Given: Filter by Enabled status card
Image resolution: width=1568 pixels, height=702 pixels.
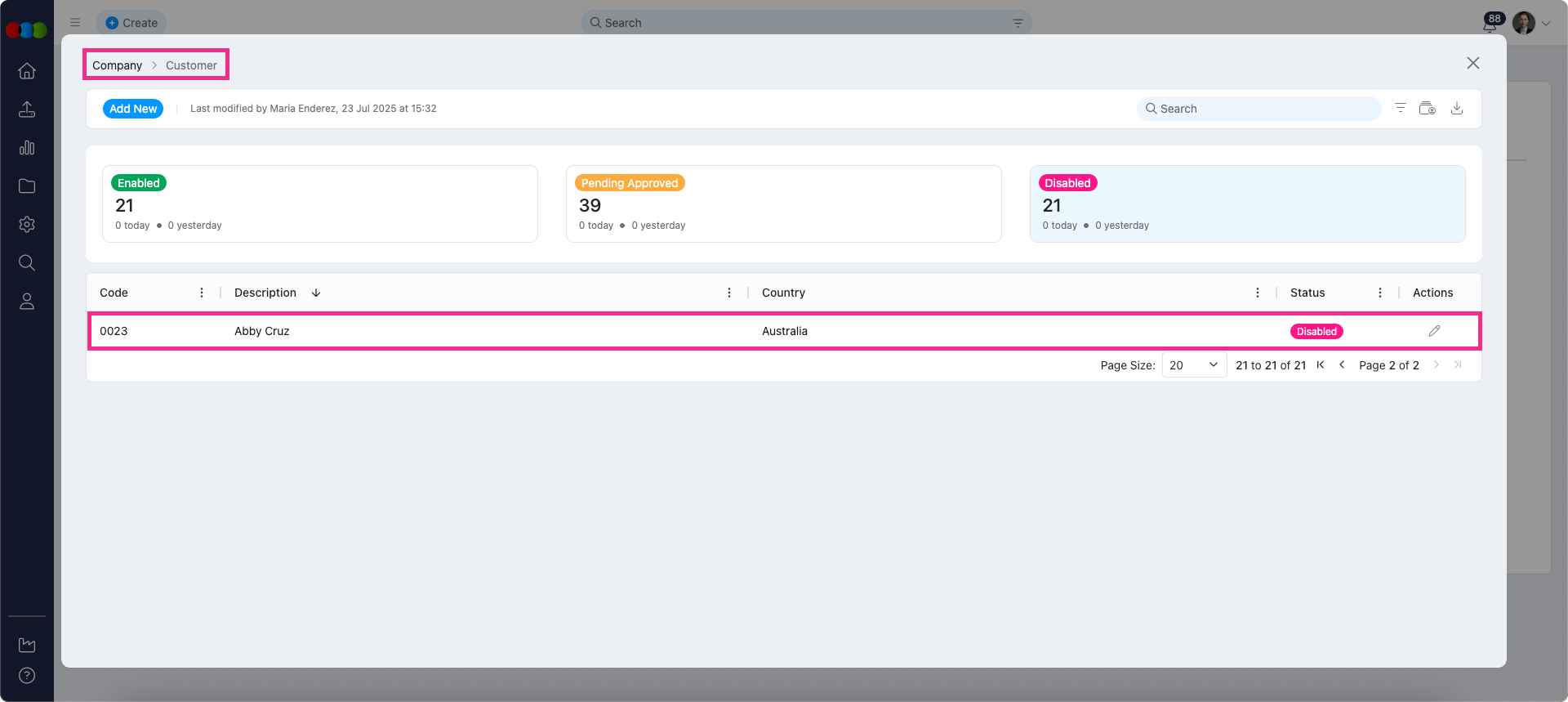Looking at the screenshot, I should pos(319,203).
